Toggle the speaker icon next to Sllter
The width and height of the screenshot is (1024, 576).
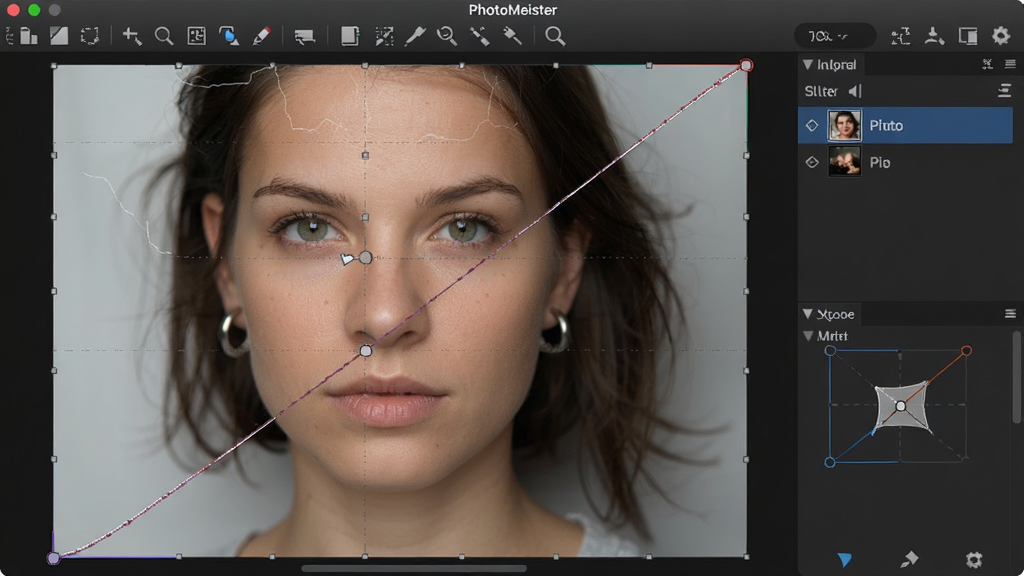pyautogui.click(x=855, y=91)
